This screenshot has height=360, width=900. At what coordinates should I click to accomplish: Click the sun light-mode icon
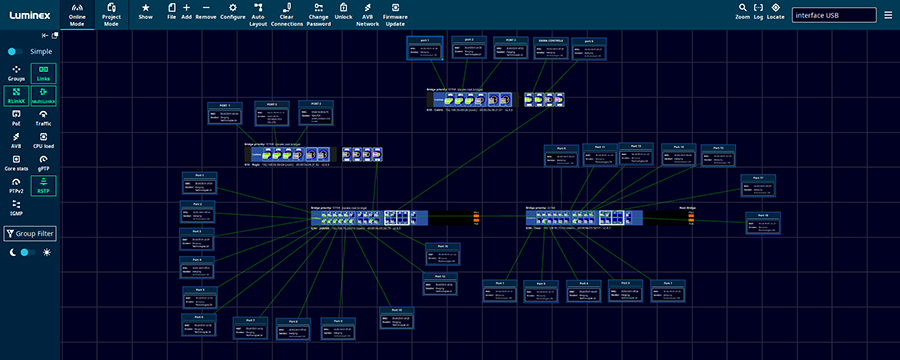[46, 253]
